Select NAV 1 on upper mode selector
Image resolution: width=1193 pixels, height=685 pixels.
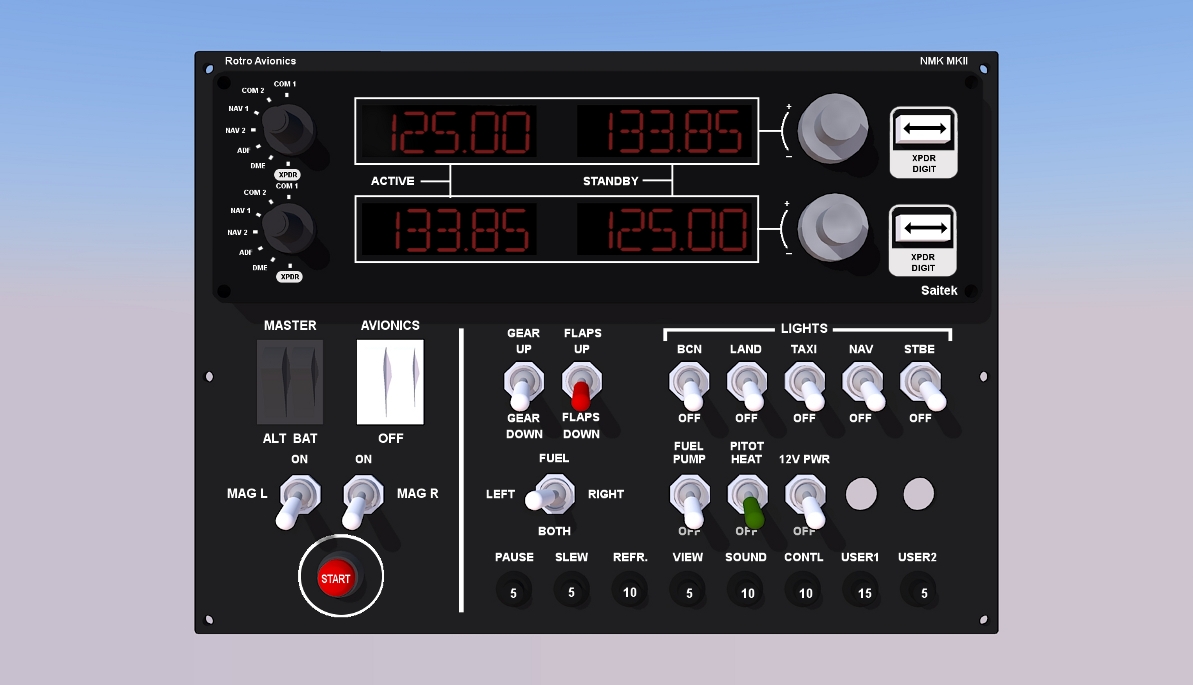click(x=238, y=108)
